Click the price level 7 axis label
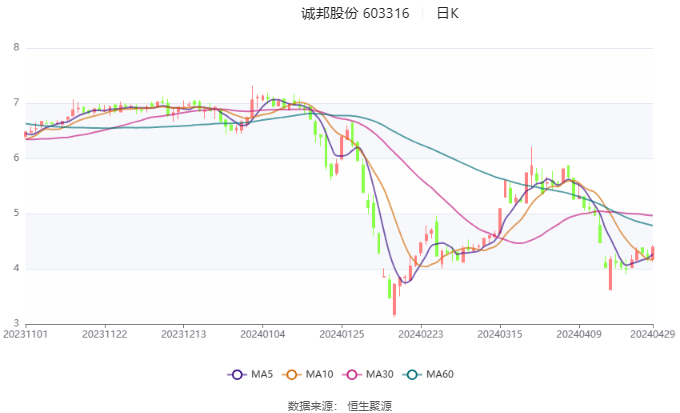The height and width of the screenshot is (413, 680). (16, 103)
